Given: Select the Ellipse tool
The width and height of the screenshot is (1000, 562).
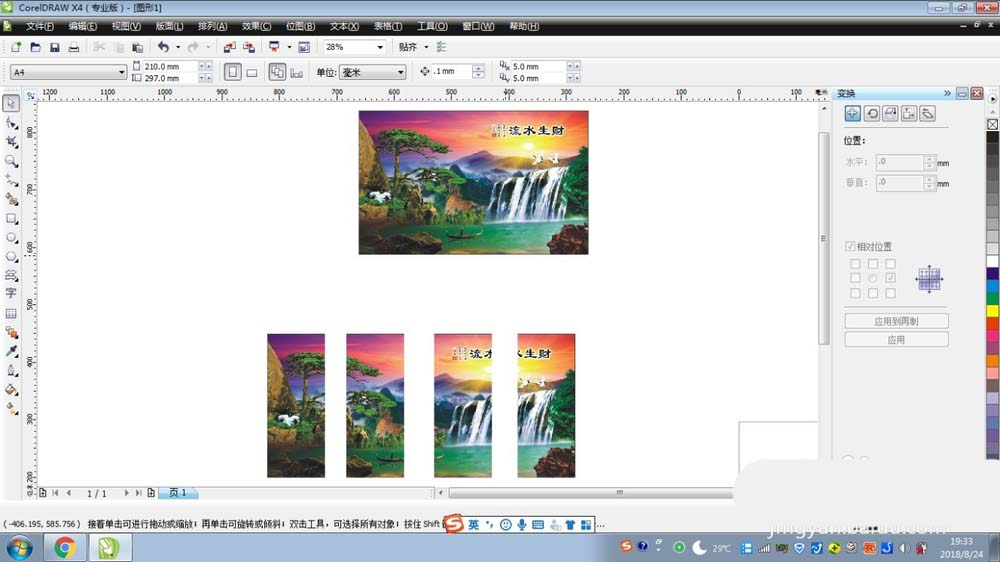Looking at the screenshot, I should [x=11, y=238].
